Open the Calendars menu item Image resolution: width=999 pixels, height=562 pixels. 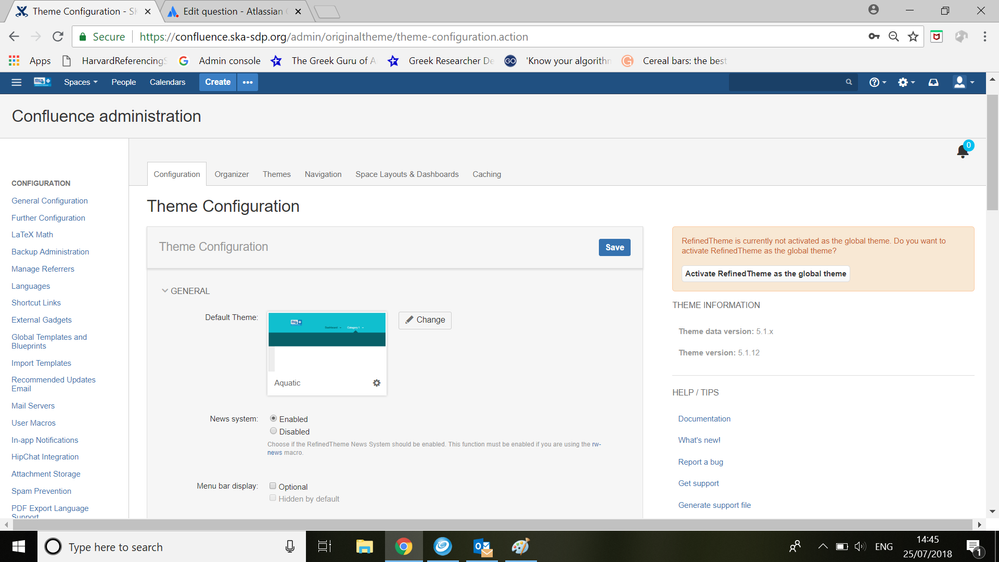168,82
